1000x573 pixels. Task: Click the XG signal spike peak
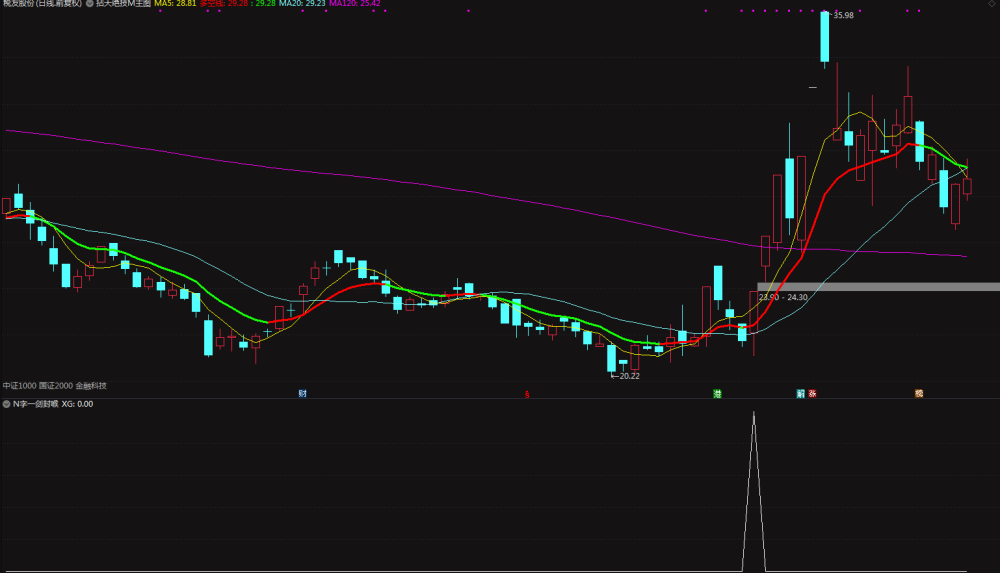754,415
